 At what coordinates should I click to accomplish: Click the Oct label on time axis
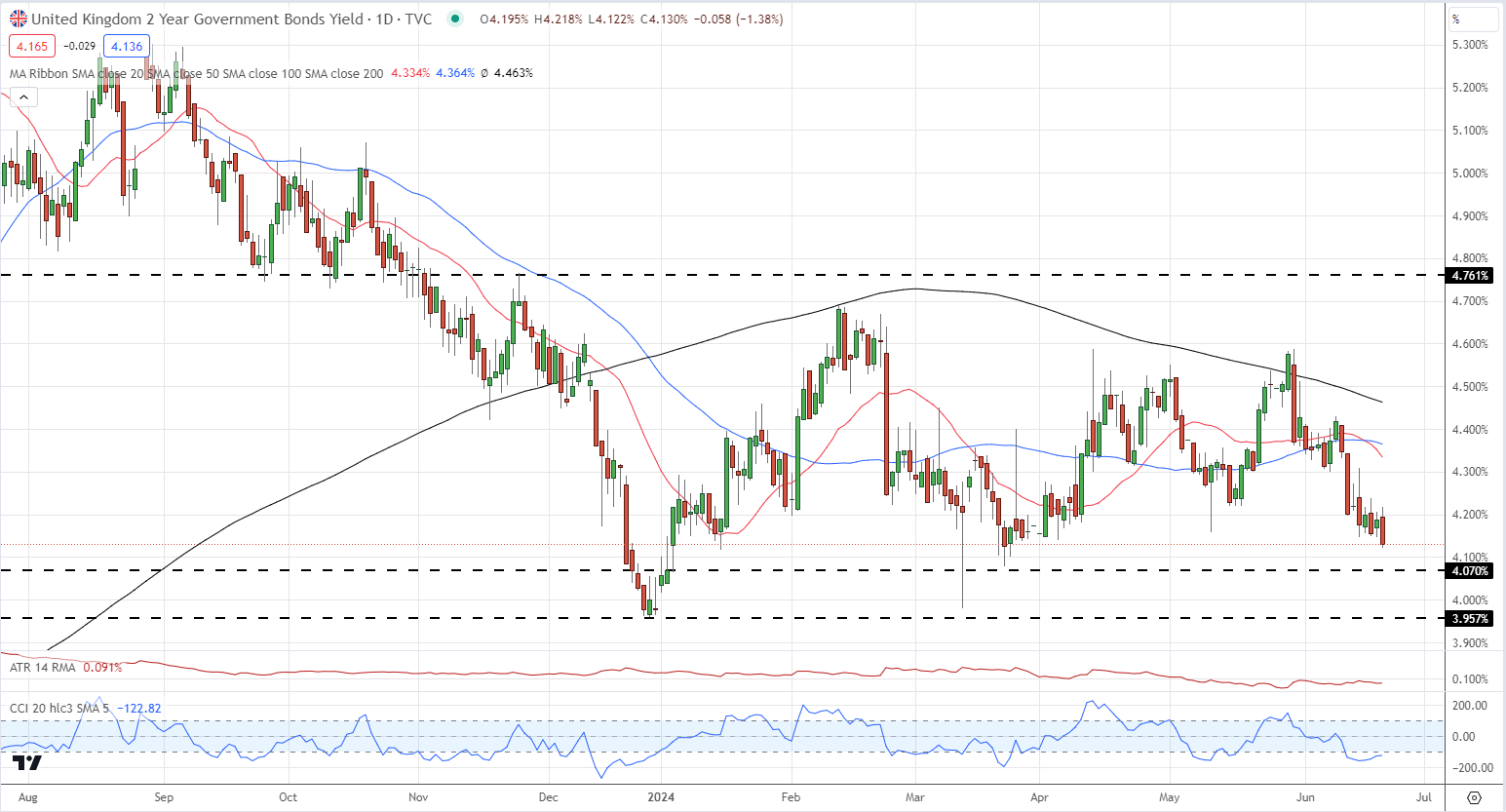point(288,797)
